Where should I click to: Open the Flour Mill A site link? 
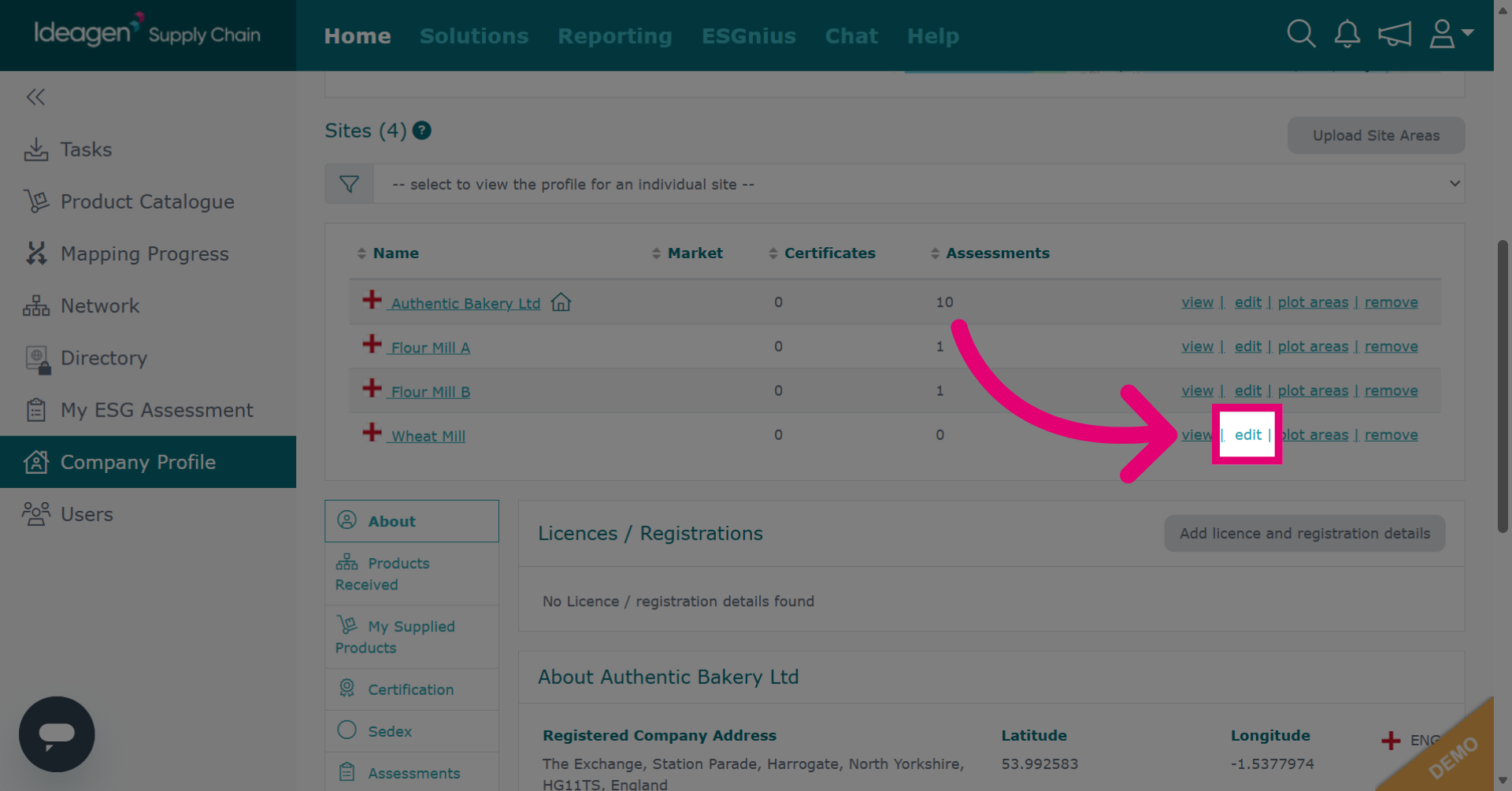click(430, 348)
